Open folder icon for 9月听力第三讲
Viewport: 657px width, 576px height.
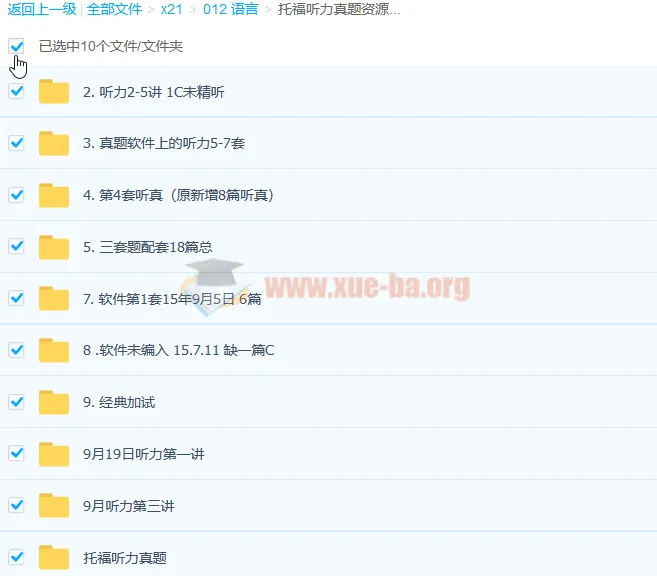[54, 506]
